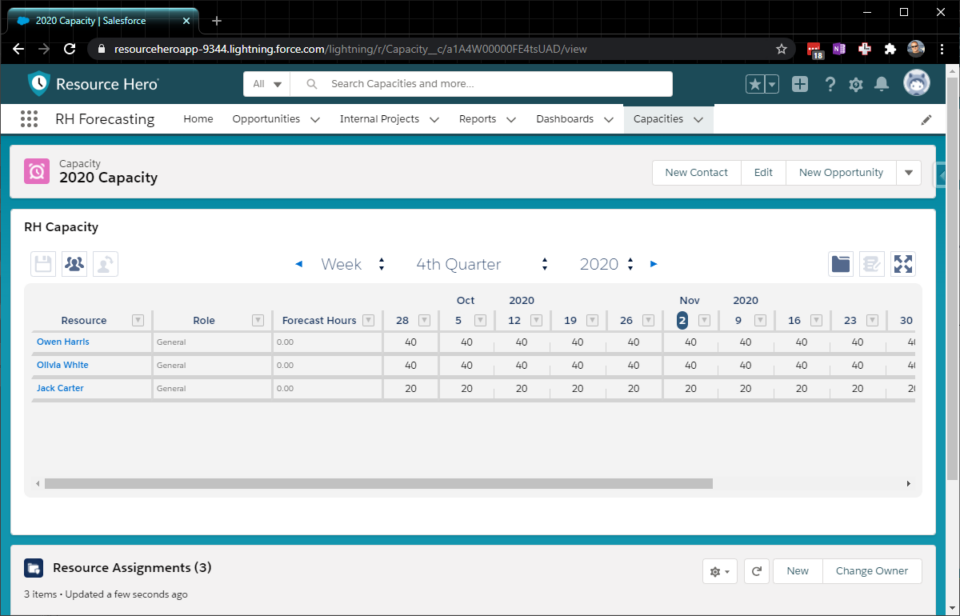Click the Edit button on record

763,173
